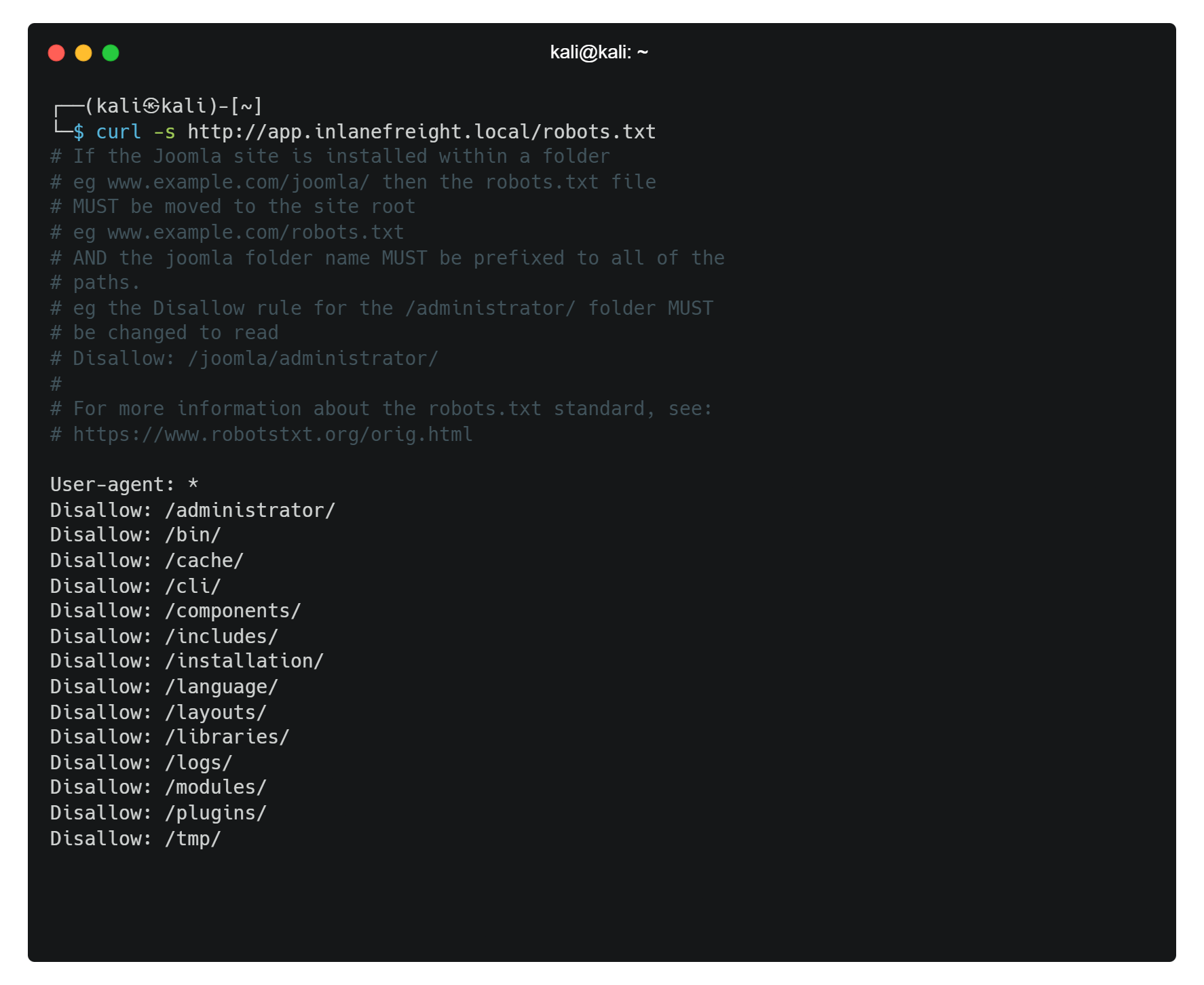
Task: Click the User-agent: * line
Action: (x=124, y=484)
